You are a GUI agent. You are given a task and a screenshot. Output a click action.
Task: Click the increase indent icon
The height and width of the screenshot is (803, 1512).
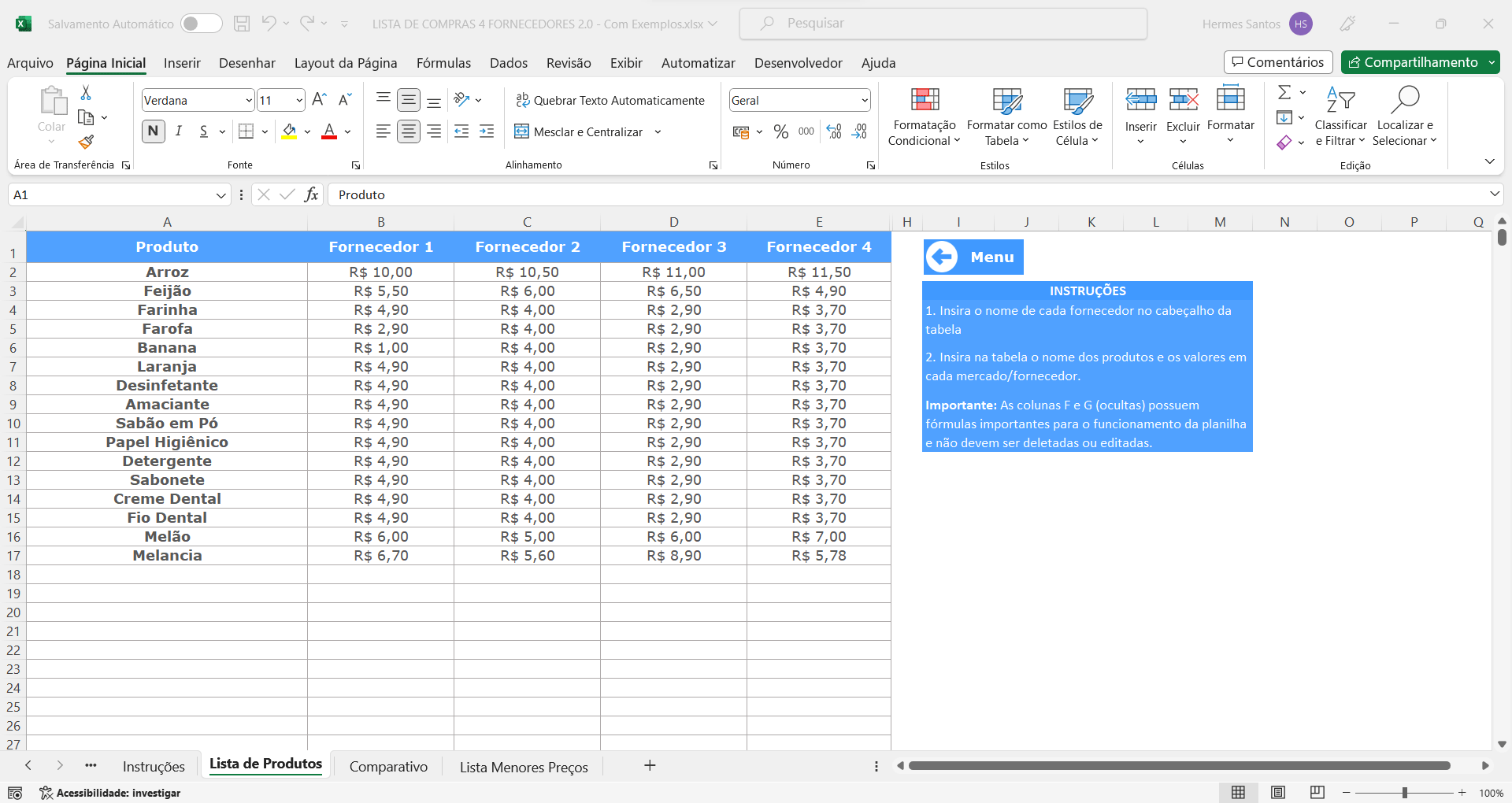[x=487, y=131]
